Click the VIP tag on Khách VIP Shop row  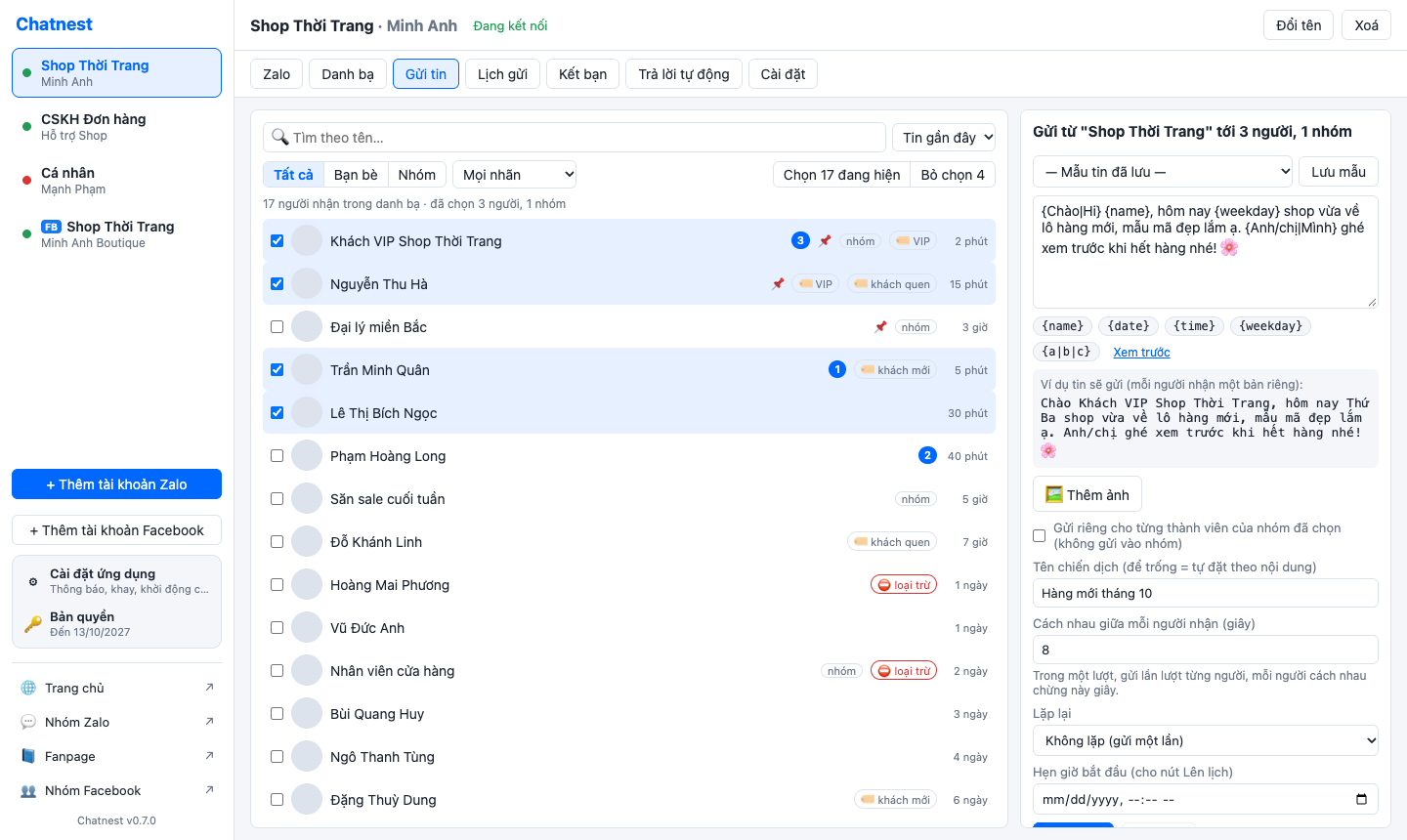tap(914, 241)
